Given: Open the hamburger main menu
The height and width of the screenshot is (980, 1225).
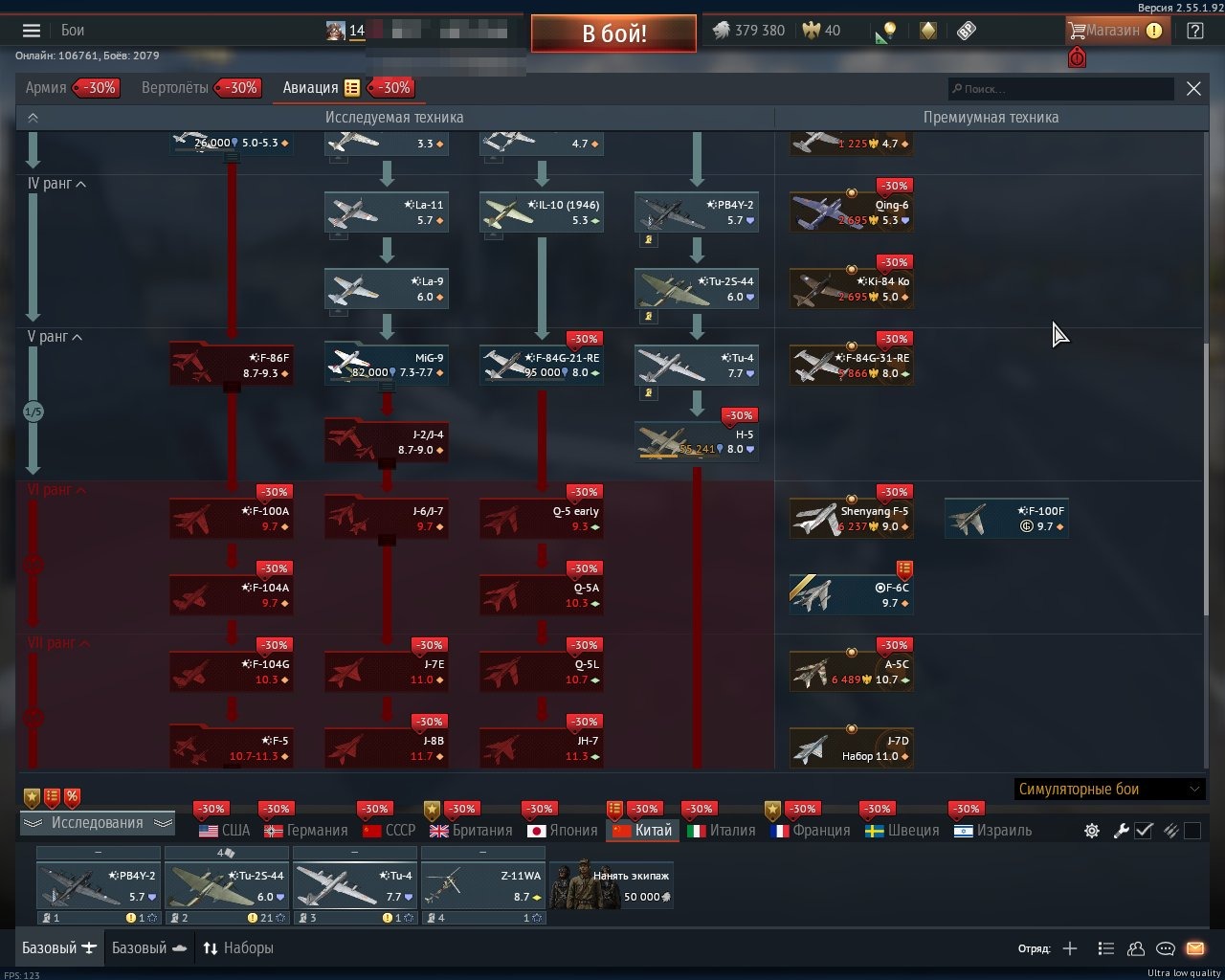Looking at the screenshot, I should point(31,31).
